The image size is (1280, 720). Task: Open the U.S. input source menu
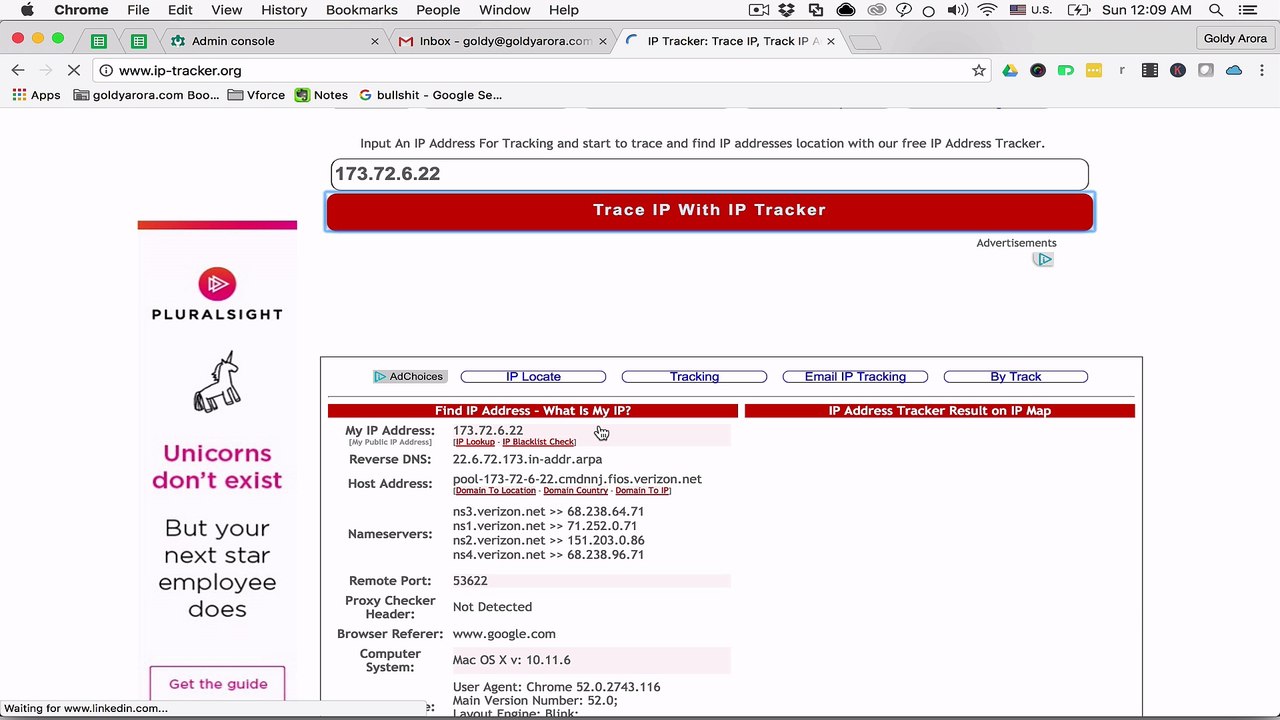click(1030, 10)
